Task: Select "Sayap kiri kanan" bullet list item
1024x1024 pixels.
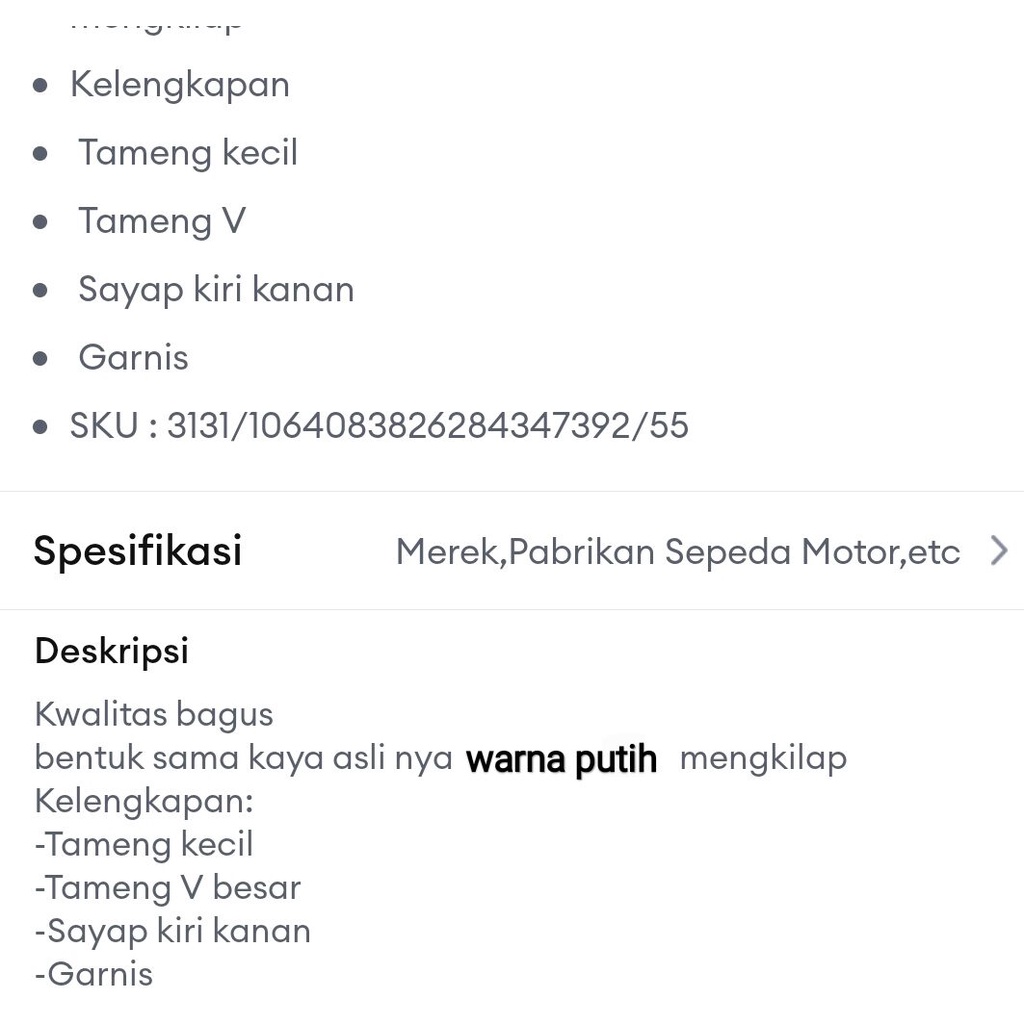Action: tap(216, 289)
